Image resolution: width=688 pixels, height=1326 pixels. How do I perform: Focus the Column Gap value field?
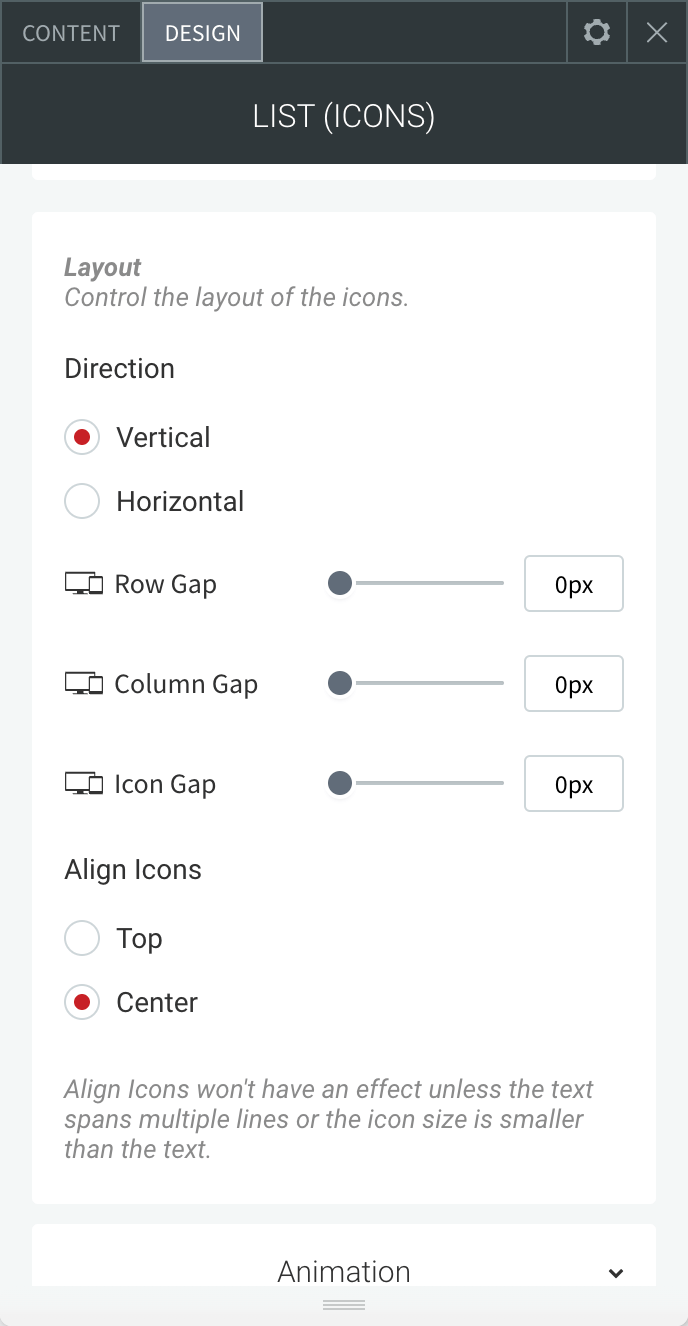[x=574, y=684]
